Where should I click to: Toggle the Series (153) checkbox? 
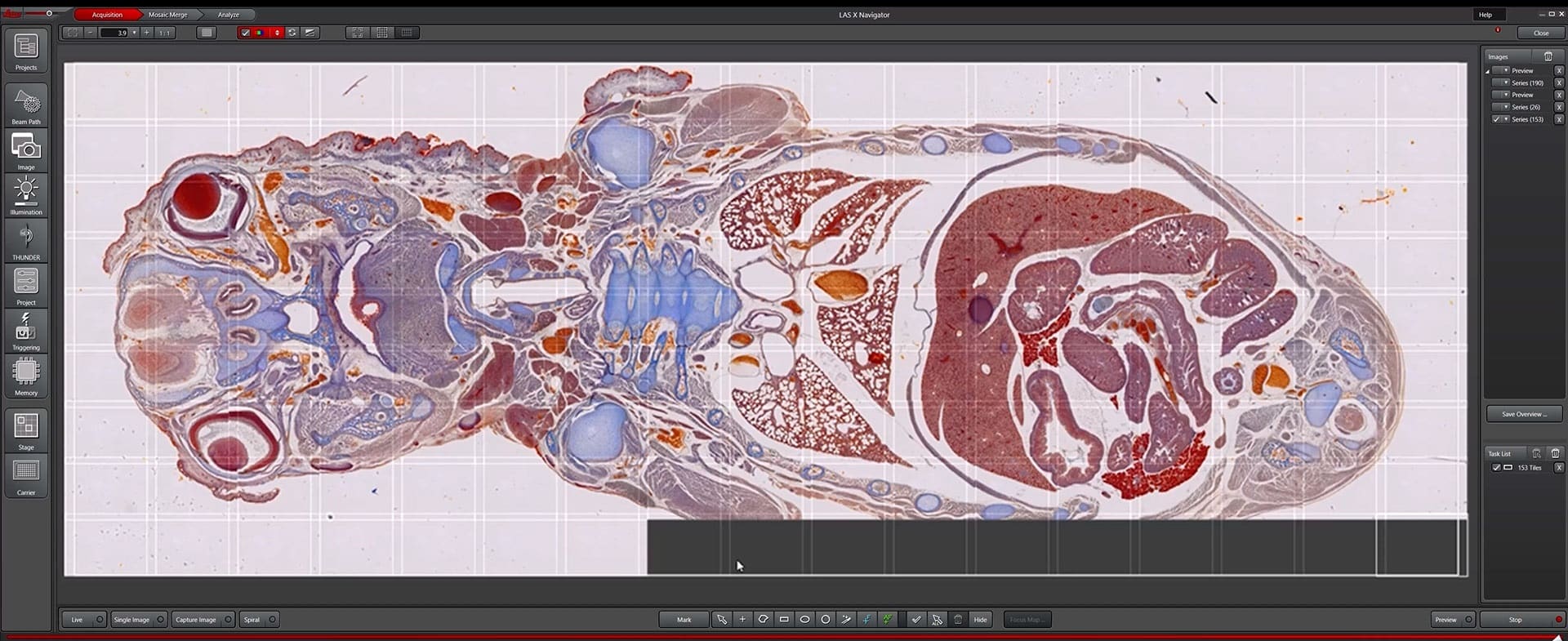pos(1496,119)
